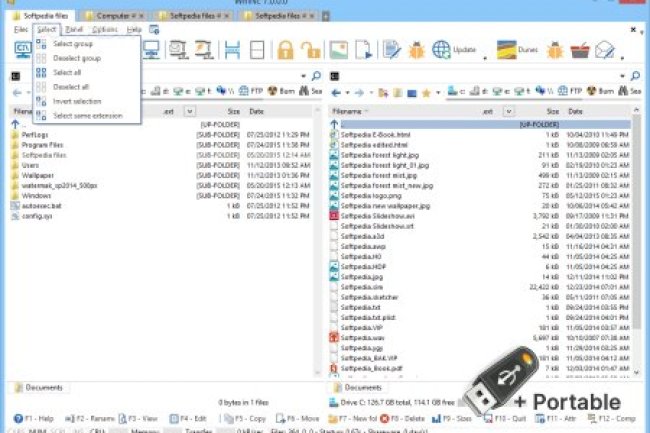Open right panel ext column dropdown
The image size is (650, 433).
click(509, 111)
